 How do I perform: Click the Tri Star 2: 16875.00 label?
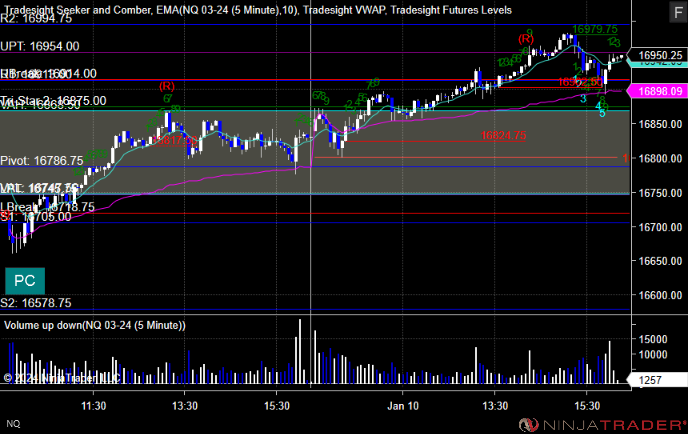pos(53,100)
